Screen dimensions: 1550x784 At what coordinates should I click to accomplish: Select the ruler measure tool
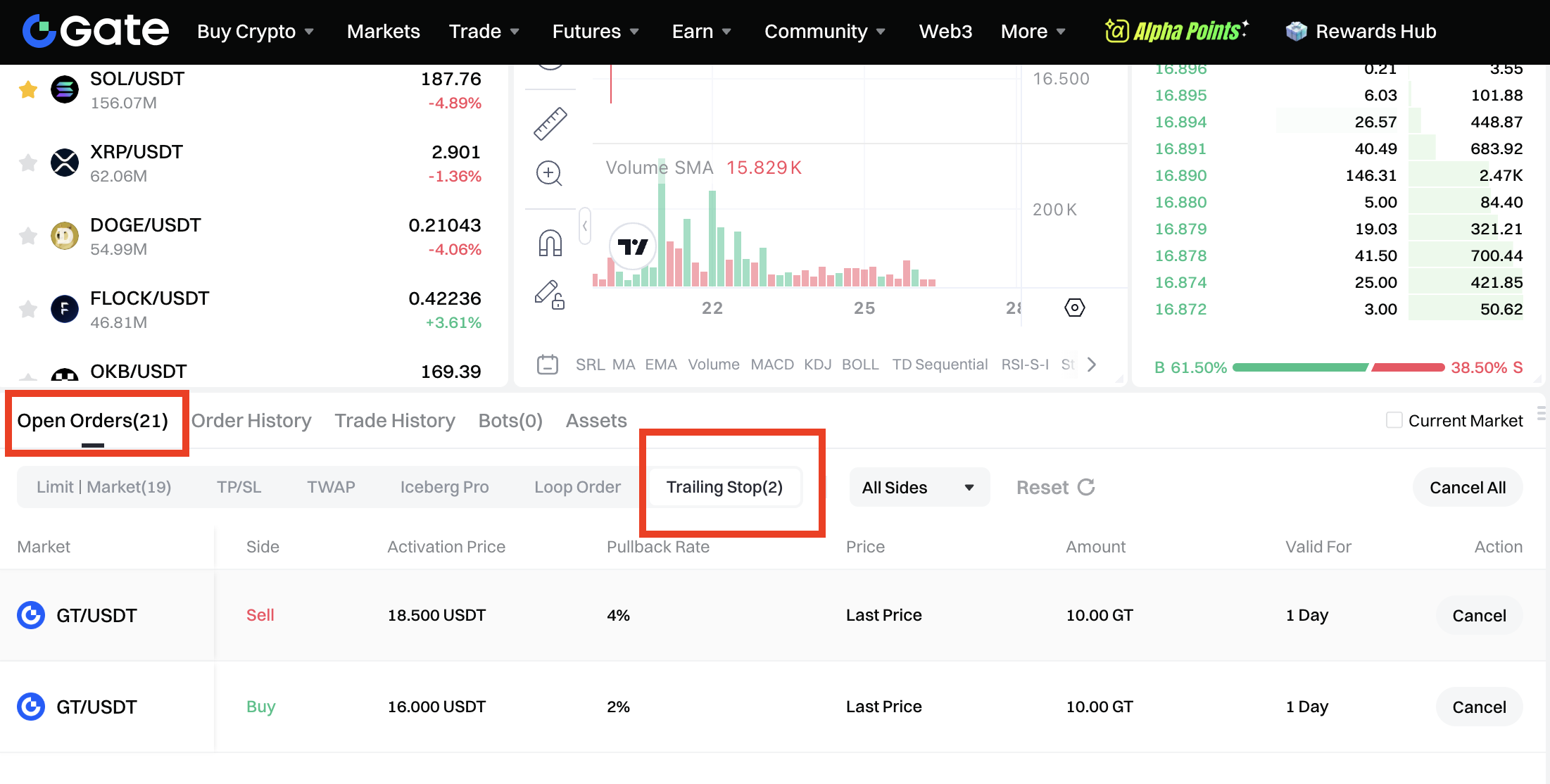tap(550, 124)
